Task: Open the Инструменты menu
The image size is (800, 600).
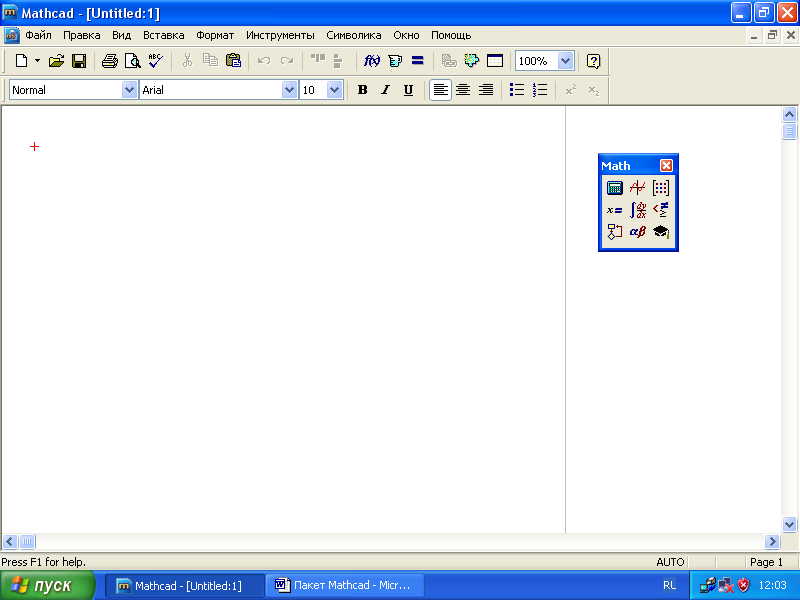Action: click(280, 35)
